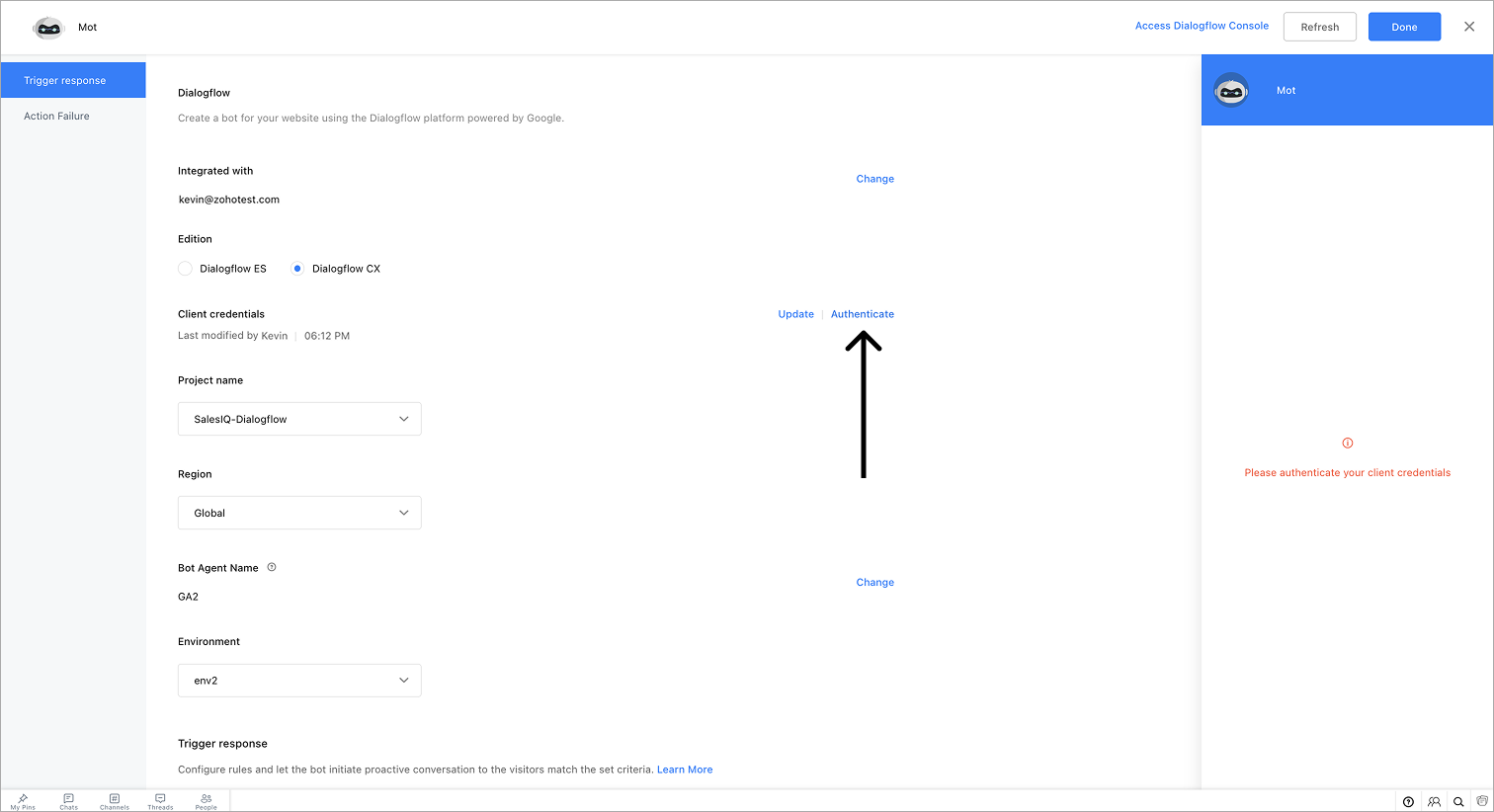Expand the Region dropdown
The width and height of the screenshot is (1494, 812).
(x=299, y=513)
